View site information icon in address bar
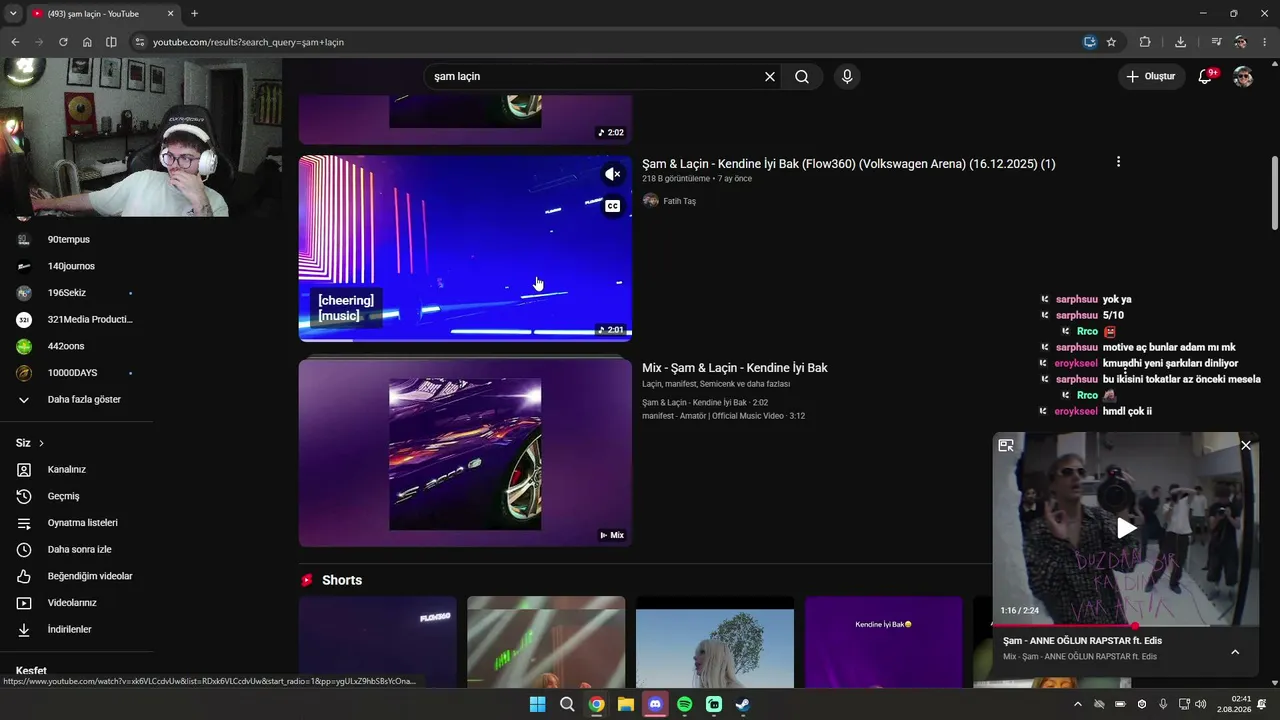 pos(140,42)
